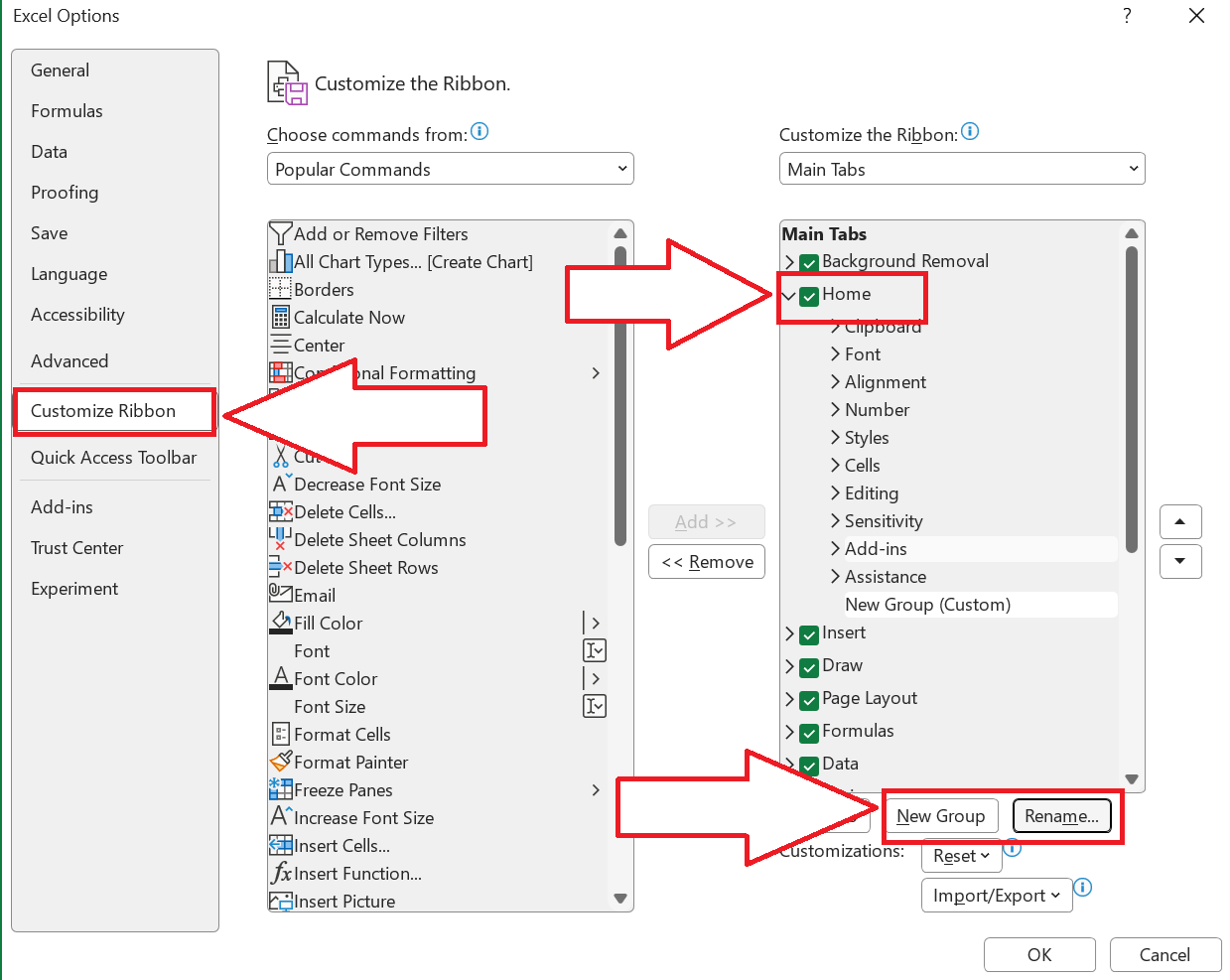Pick the Delete Sheet Rows icon
Screen dimensions: 1230x980
click(281, 567)
